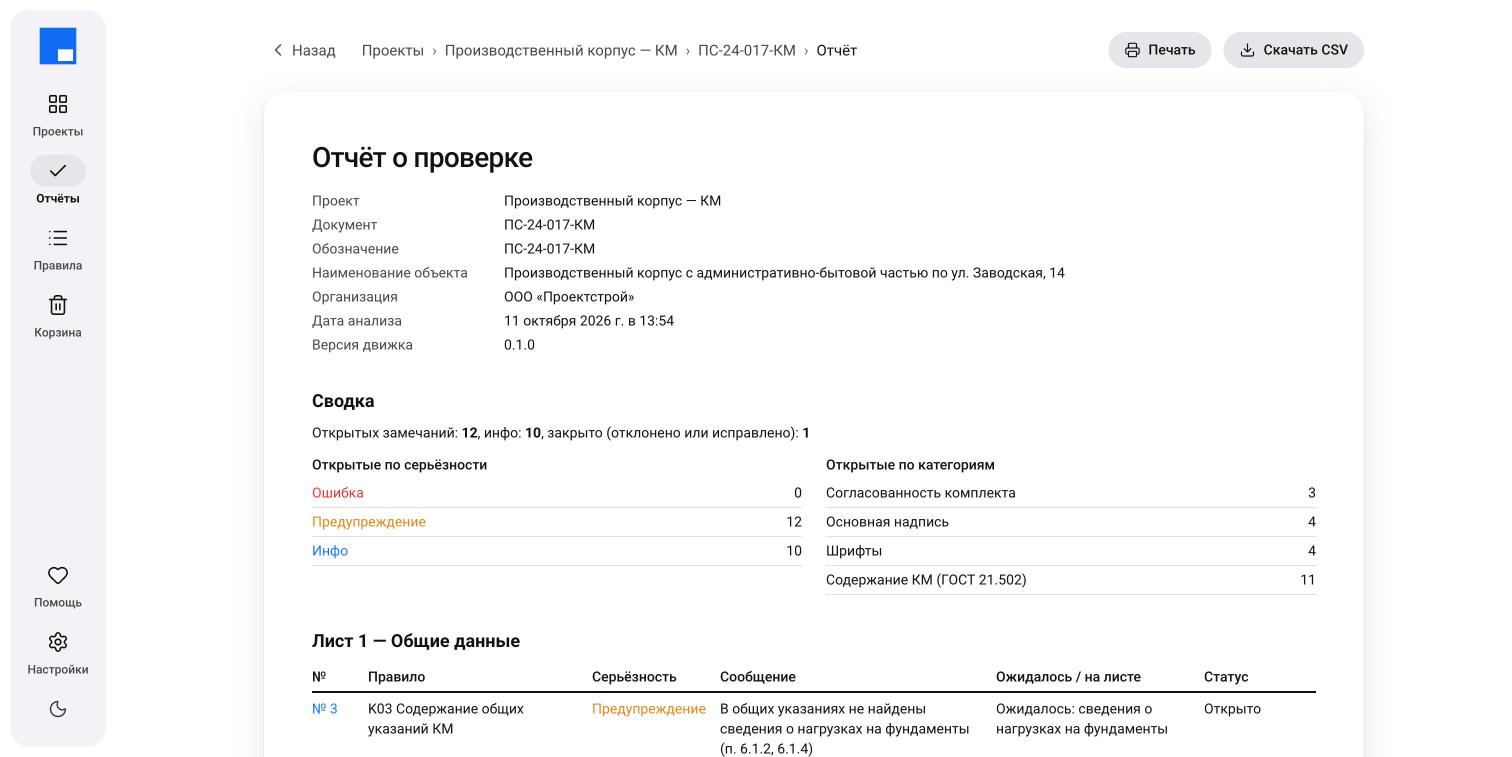
Task: Click the Открыто status cell
Action: (x=1232, y=709)
